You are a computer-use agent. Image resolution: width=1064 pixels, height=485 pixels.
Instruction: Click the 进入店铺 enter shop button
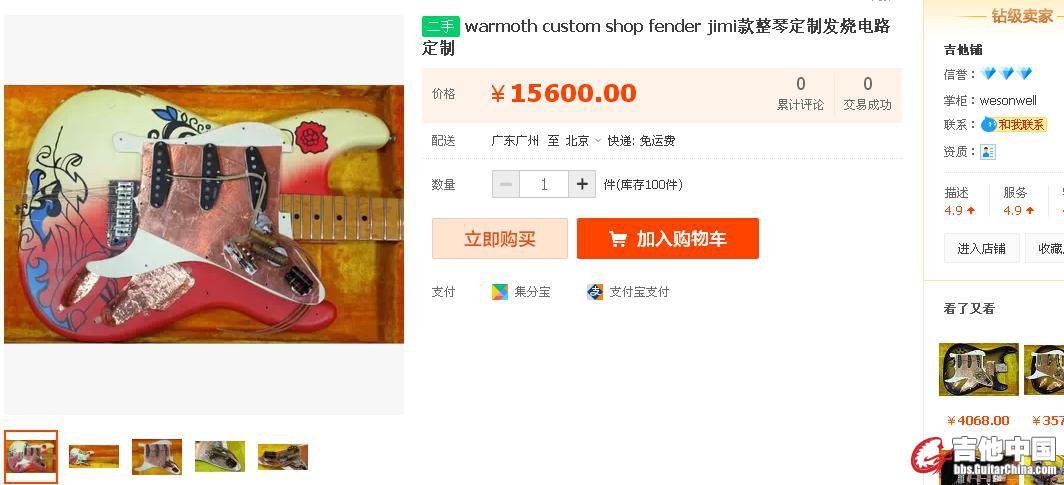click(x=981, y=248)
